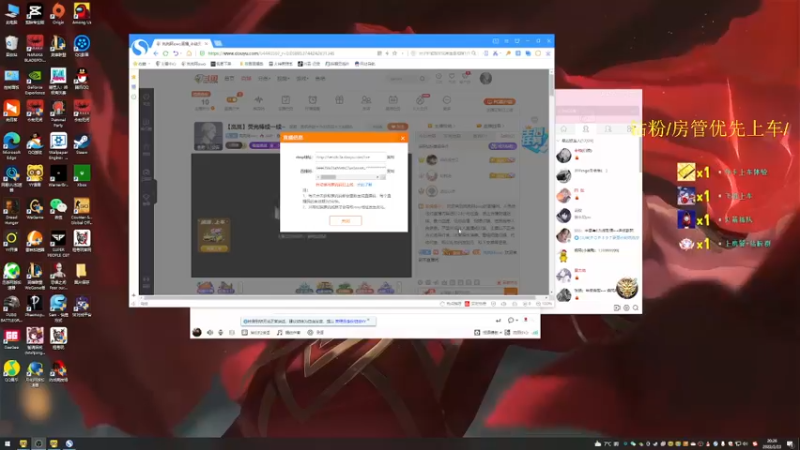800x450 pixels.
Task: Copy the stream key in dialog
Action: point(390,171)
